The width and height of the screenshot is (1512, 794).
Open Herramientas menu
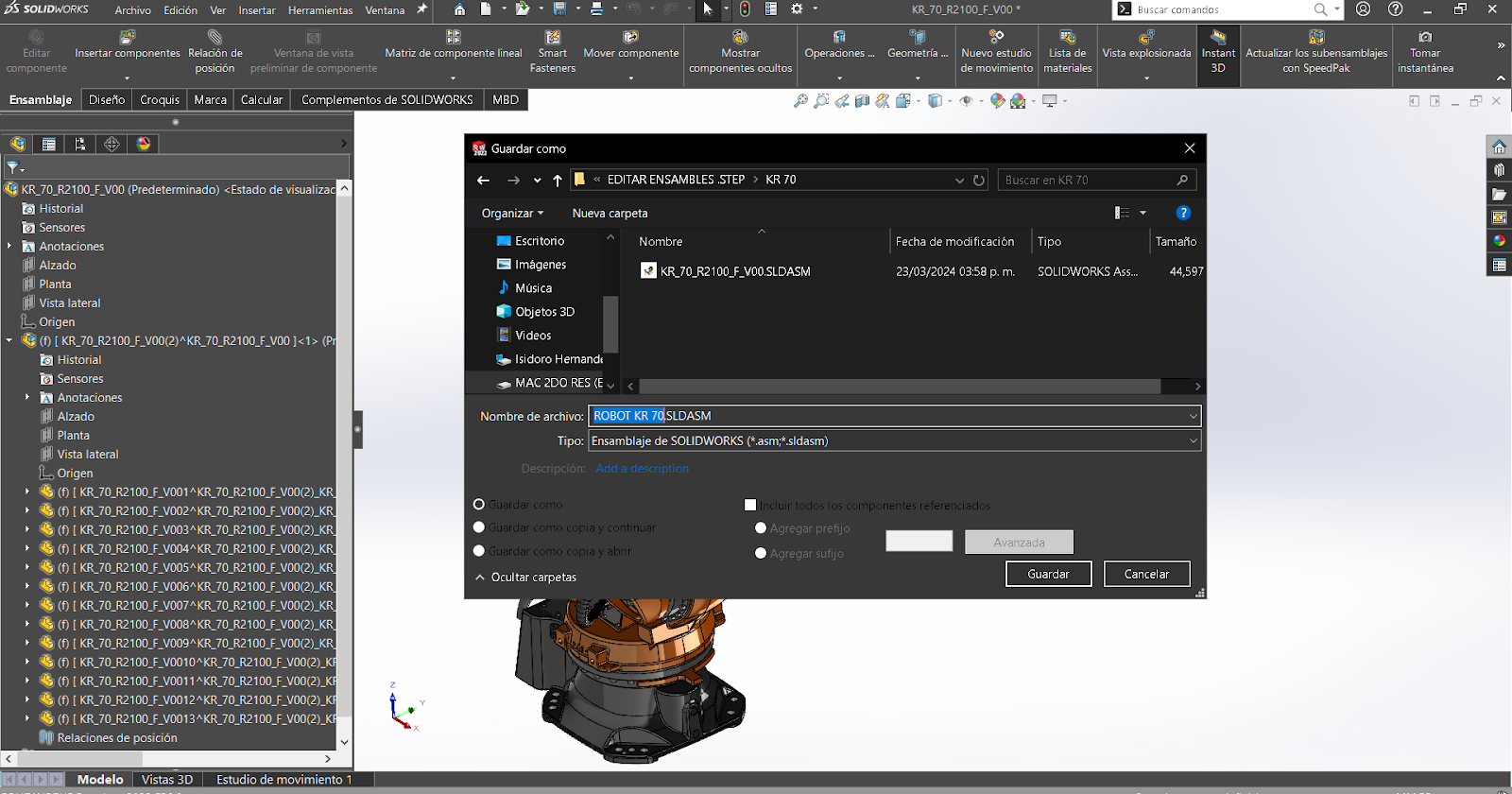click(x=320, y=10)
